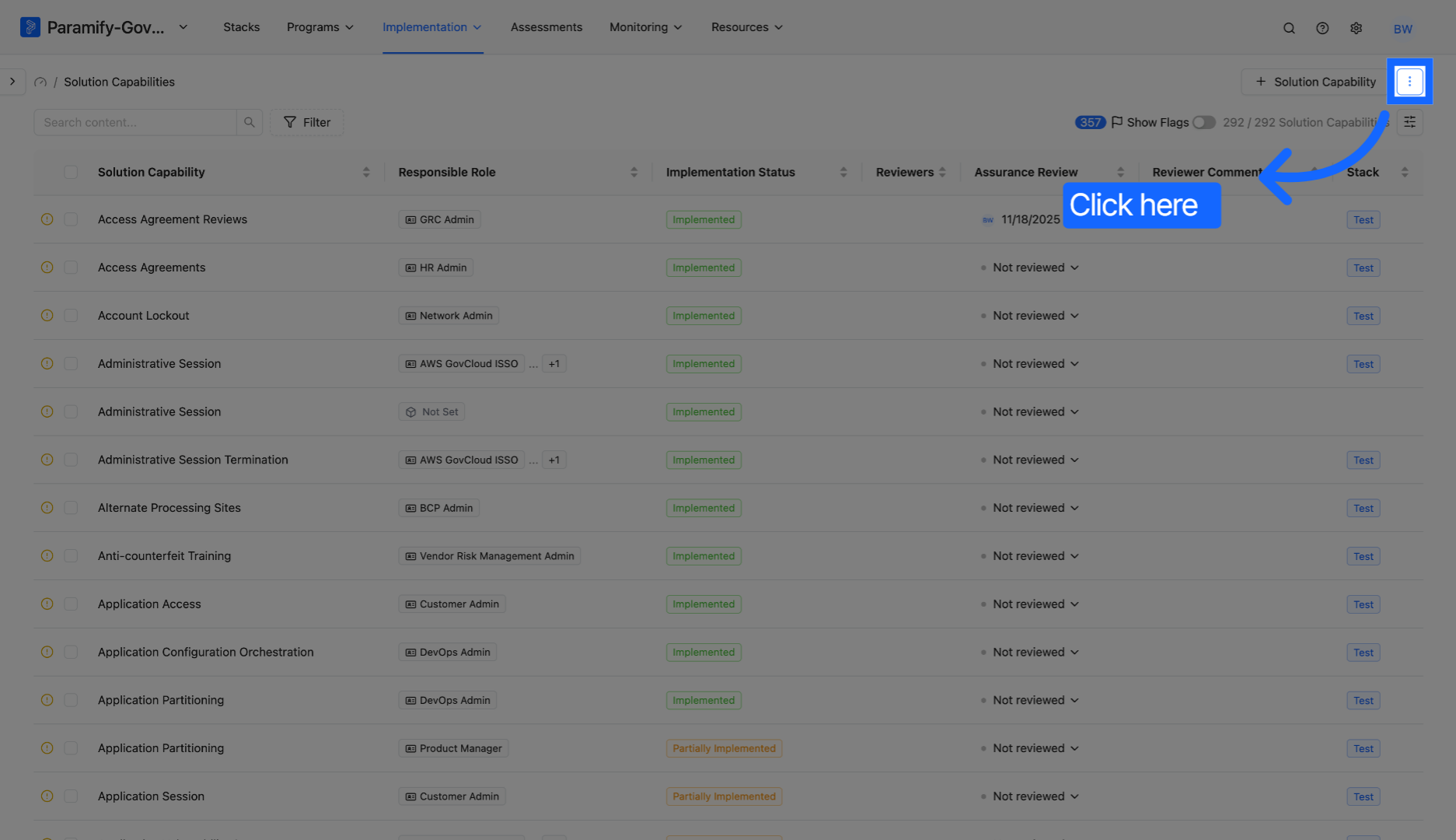Check the Application Access row checkbox

71,604
